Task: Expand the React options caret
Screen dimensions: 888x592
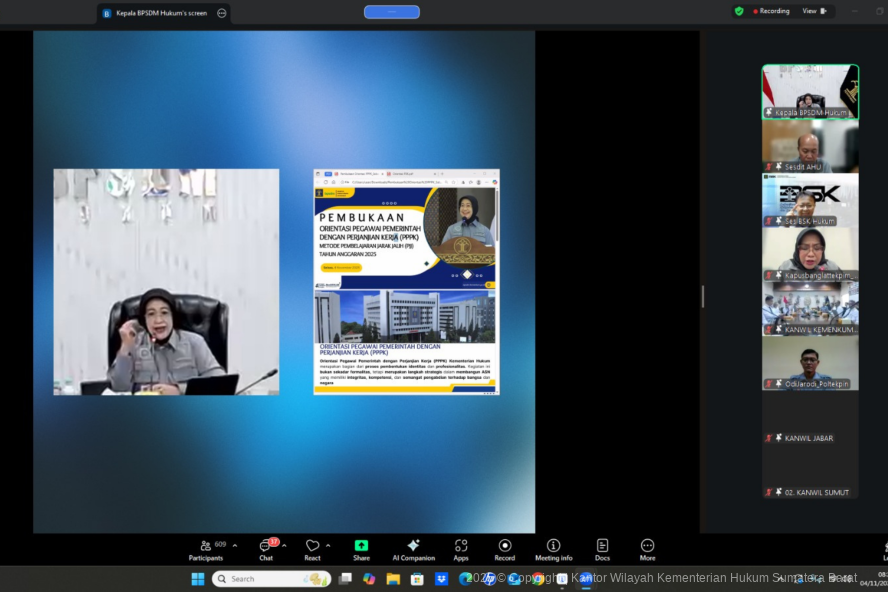Action: click(x=328, y=545)
